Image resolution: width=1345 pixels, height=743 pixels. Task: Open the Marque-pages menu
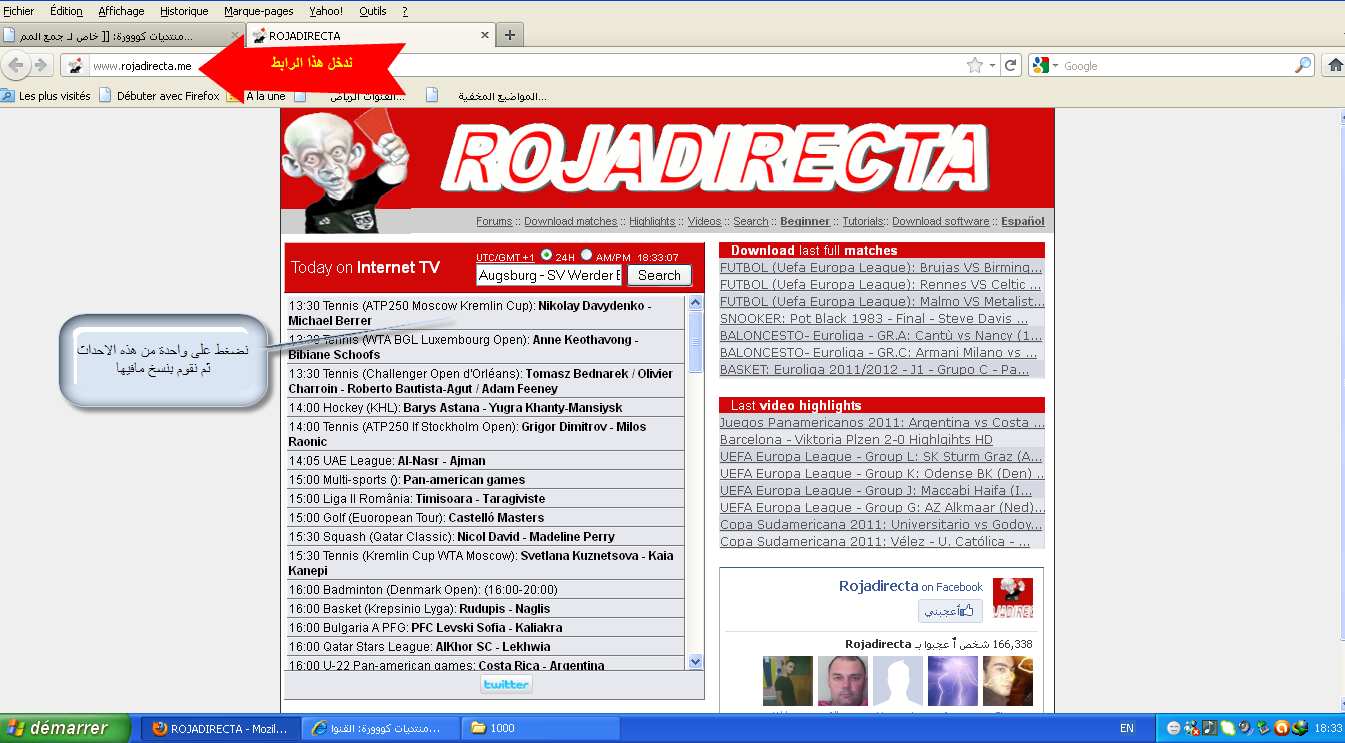point(259,11)
